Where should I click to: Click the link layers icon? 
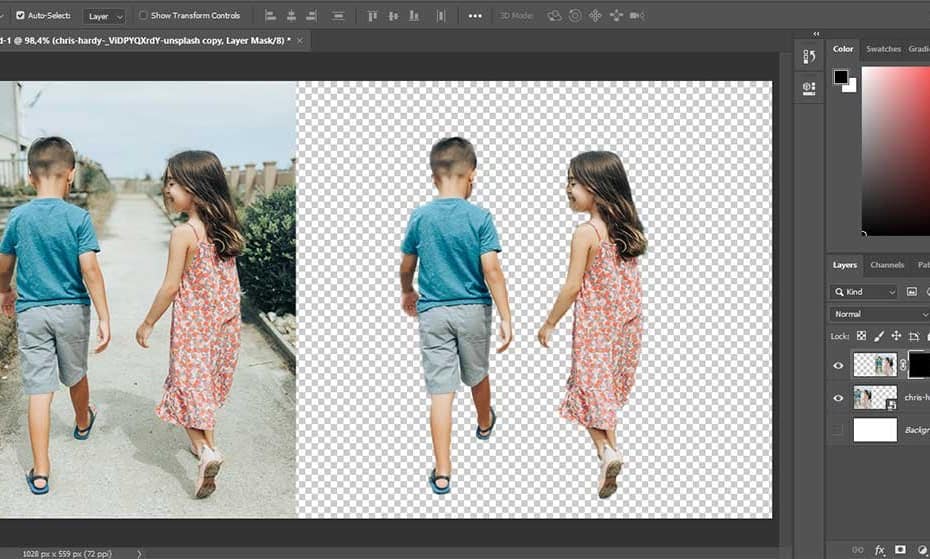(x=858, y=550)
